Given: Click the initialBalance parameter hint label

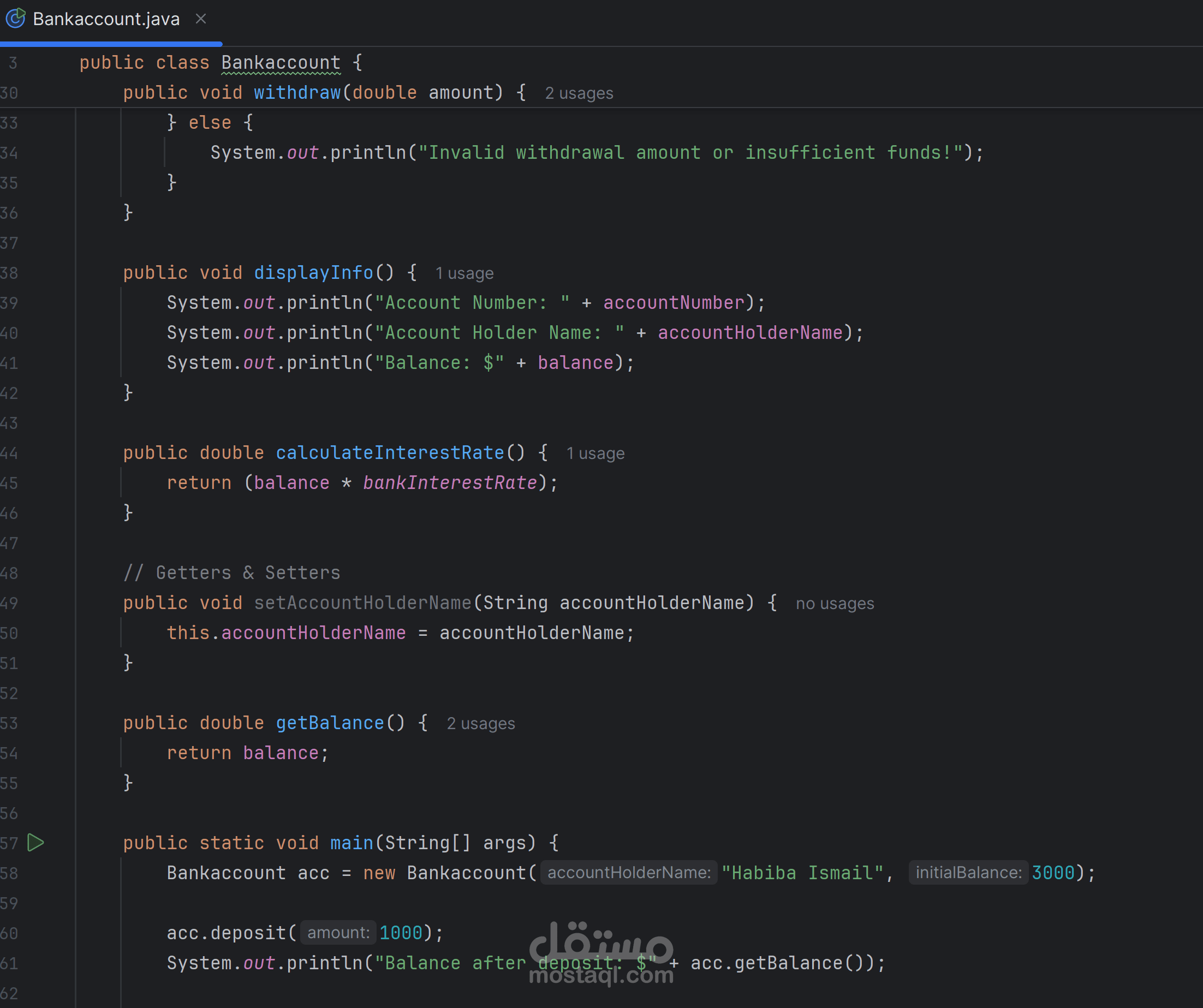Looking at the screenshot, I should click(x=968, y=873).
